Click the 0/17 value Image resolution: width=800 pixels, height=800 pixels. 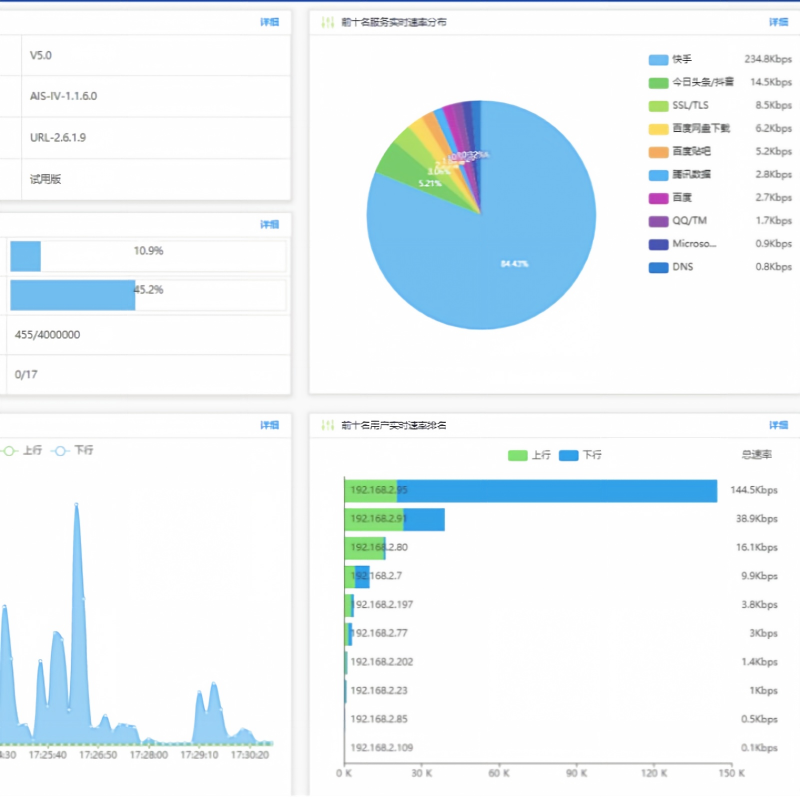coord(26,374)
